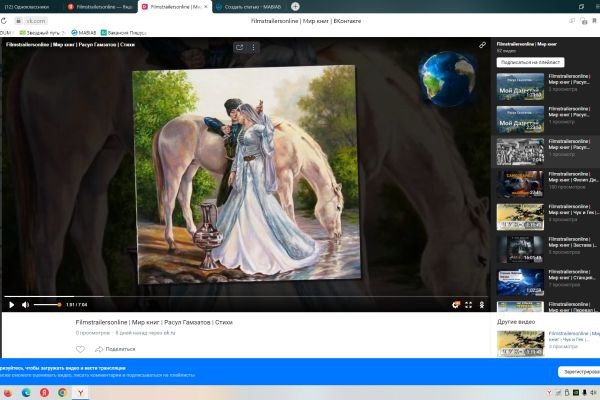Open the Microsoft Edge icon in the taskbar
600x400 pixels.
pyautogui.click(x=26, y=393)
